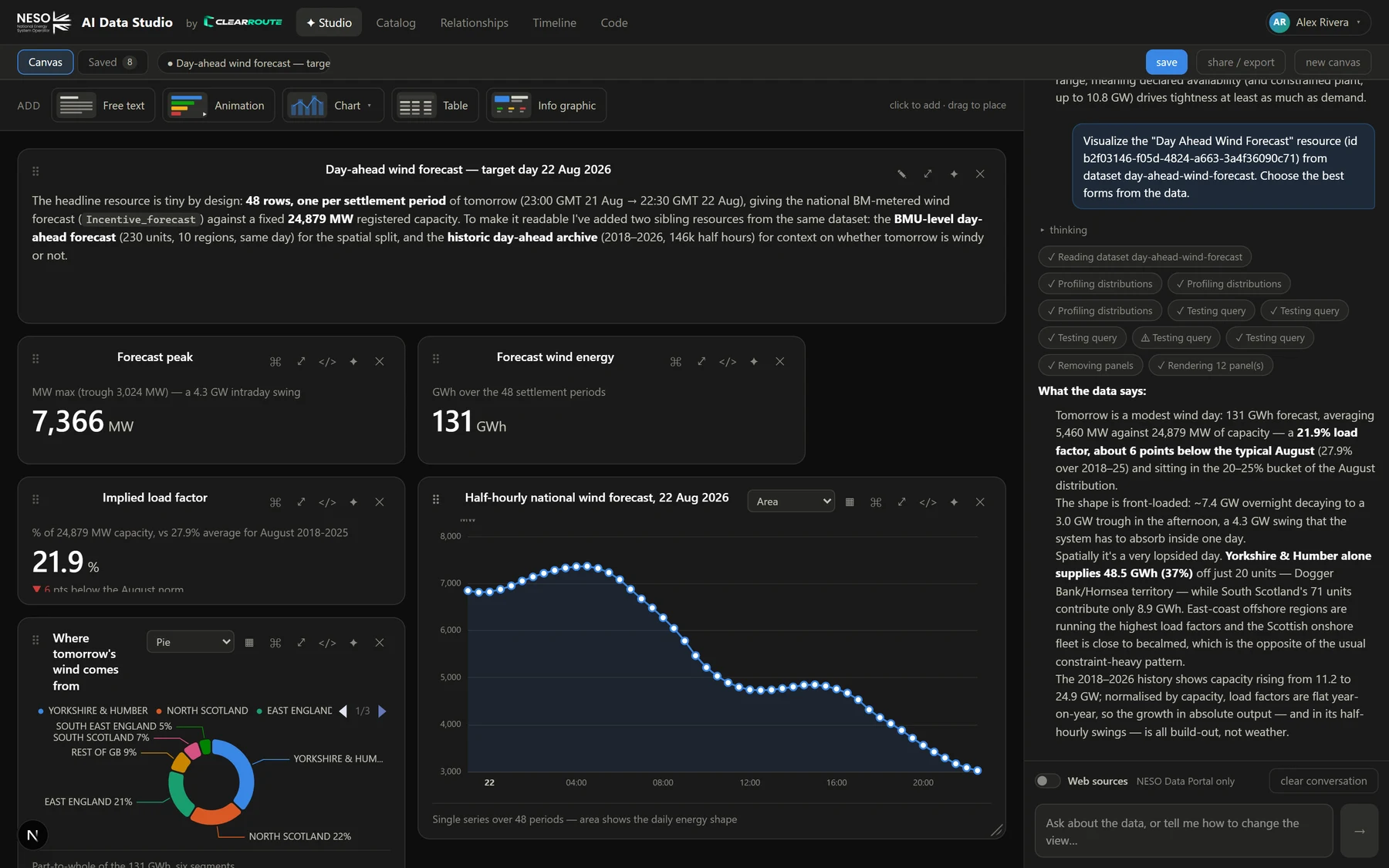Viewport: 1389px width, 868px height.
Task: Click the share / export button
Action: pyautogui.click(x=1241, y=62)
